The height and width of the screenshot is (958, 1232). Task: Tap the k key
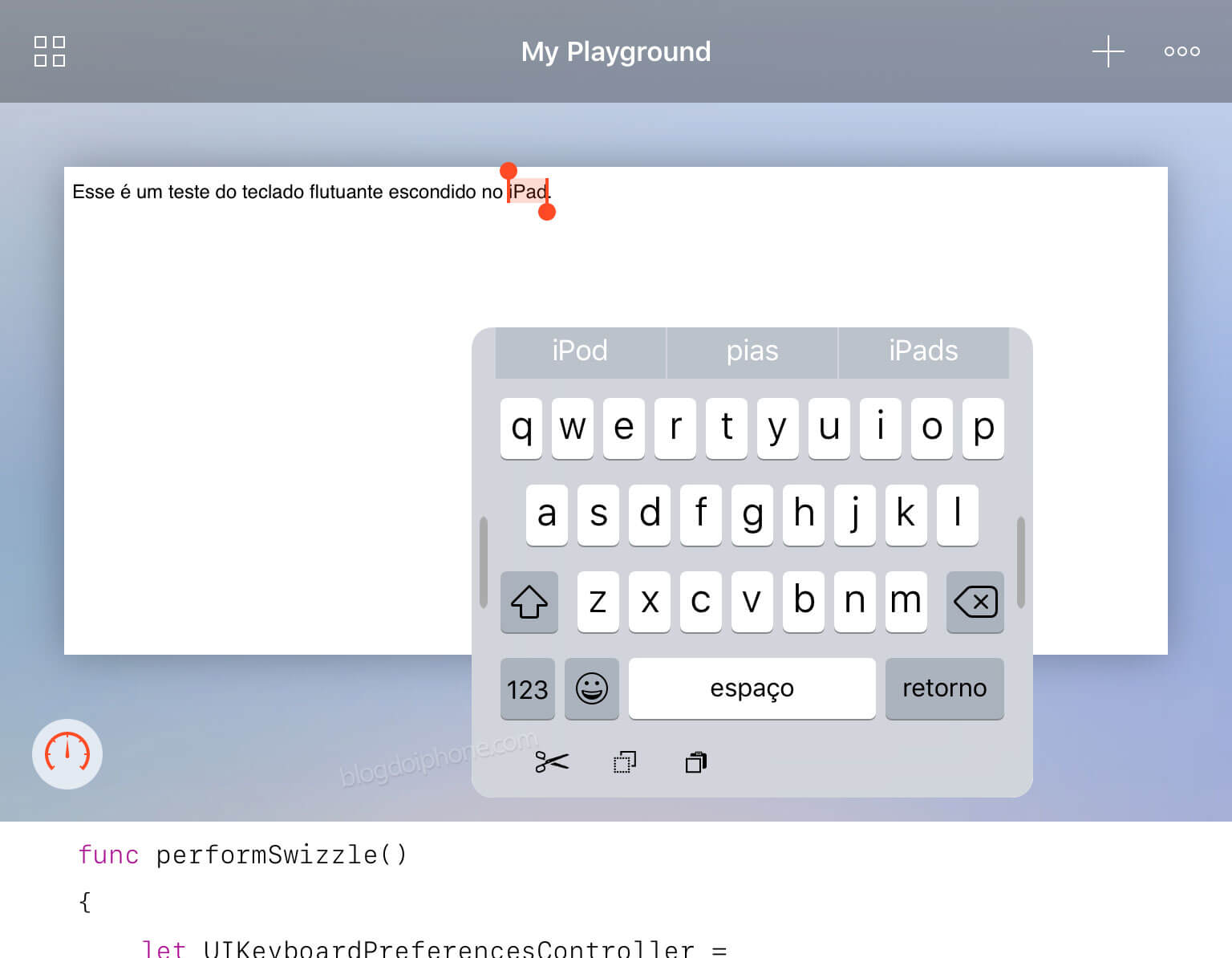coord(906,515)
